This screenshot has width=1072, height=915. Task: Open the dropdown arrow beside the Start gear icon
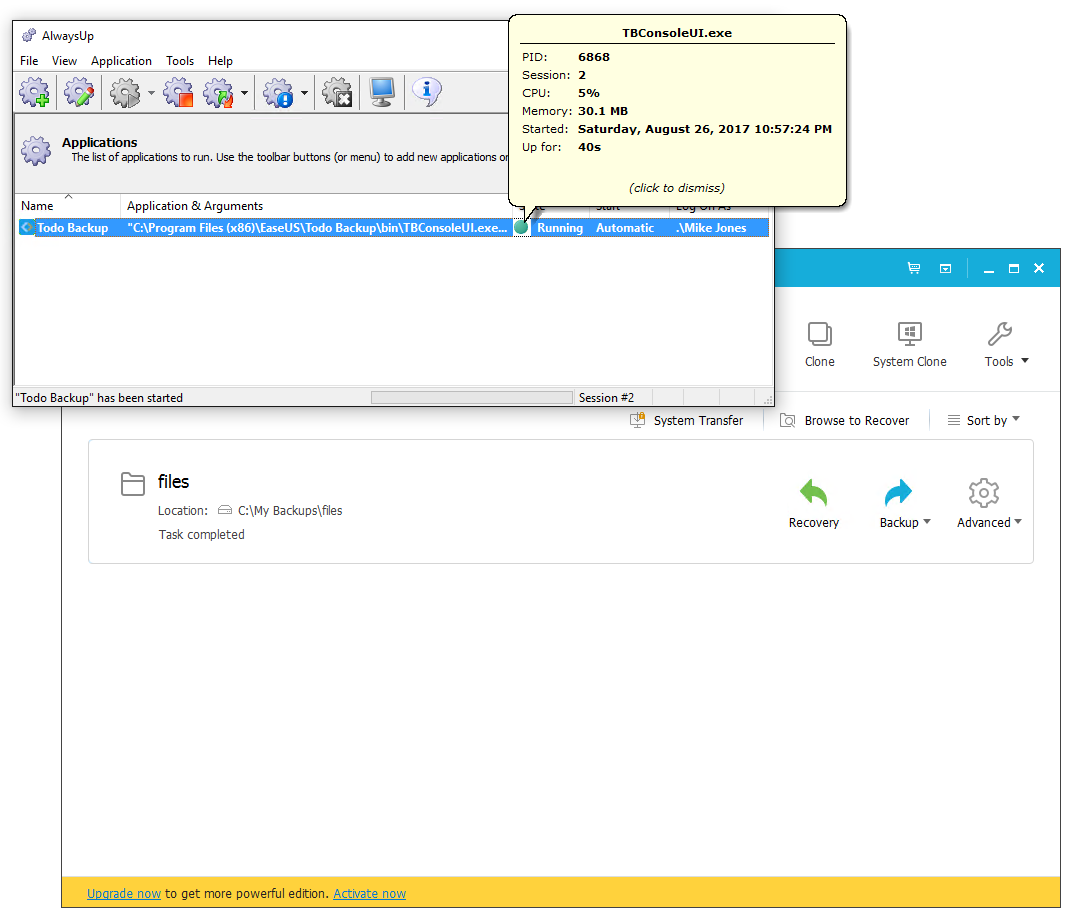151,92
